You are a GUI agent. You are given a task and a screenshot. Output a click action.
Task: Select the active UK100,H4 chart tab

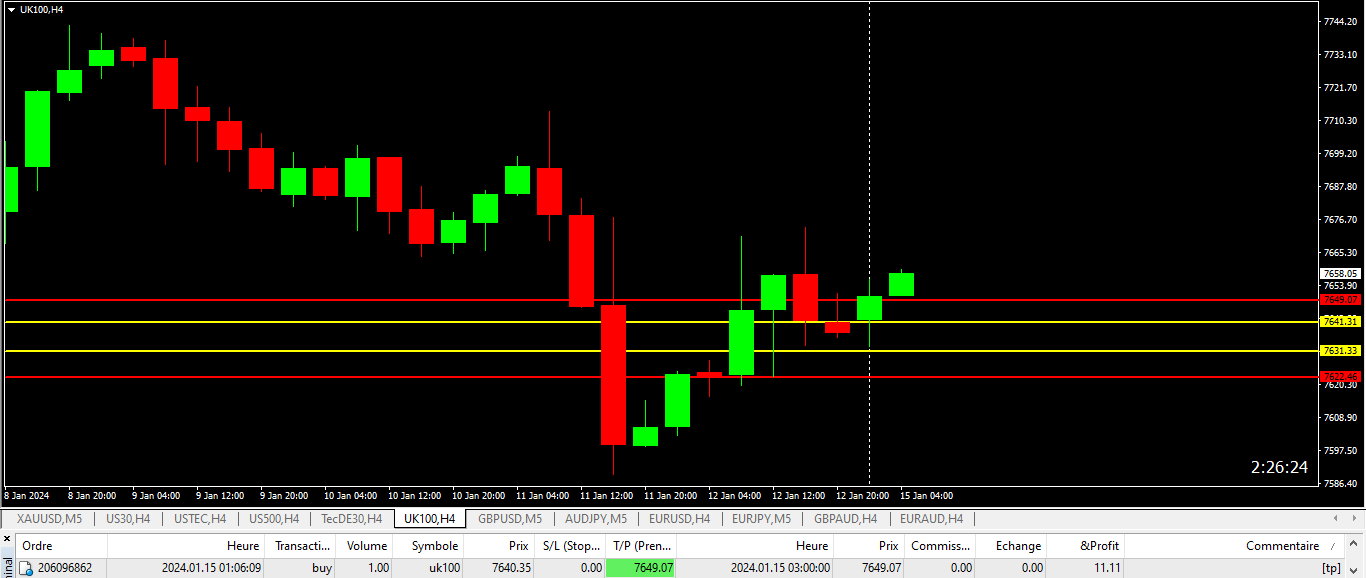(430, 519)
